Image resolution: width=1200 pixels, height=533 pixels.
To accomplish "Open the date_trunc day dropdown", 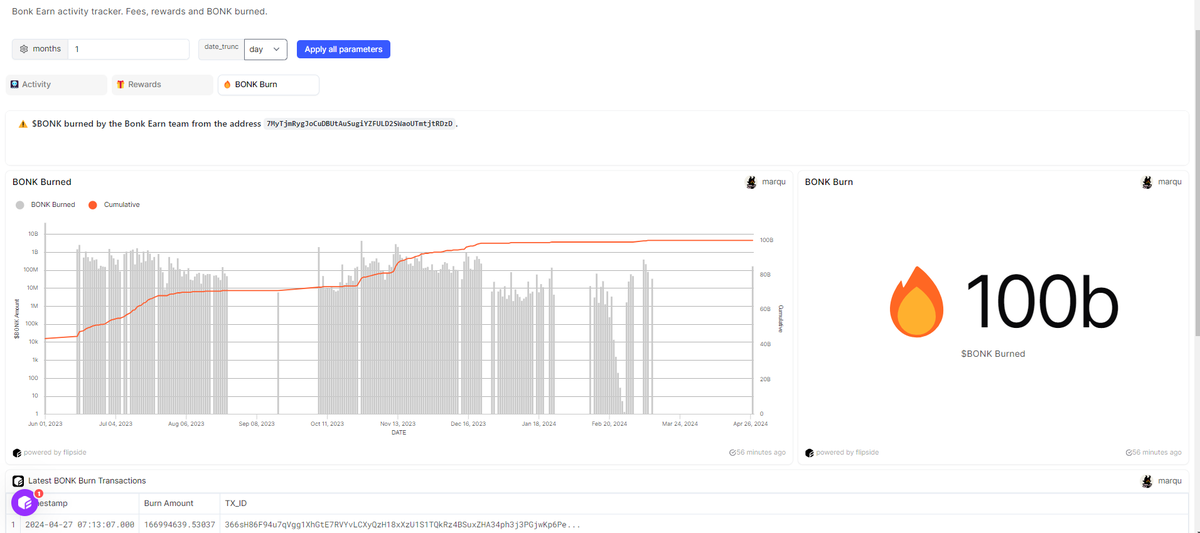I will (x=265, y=49).
